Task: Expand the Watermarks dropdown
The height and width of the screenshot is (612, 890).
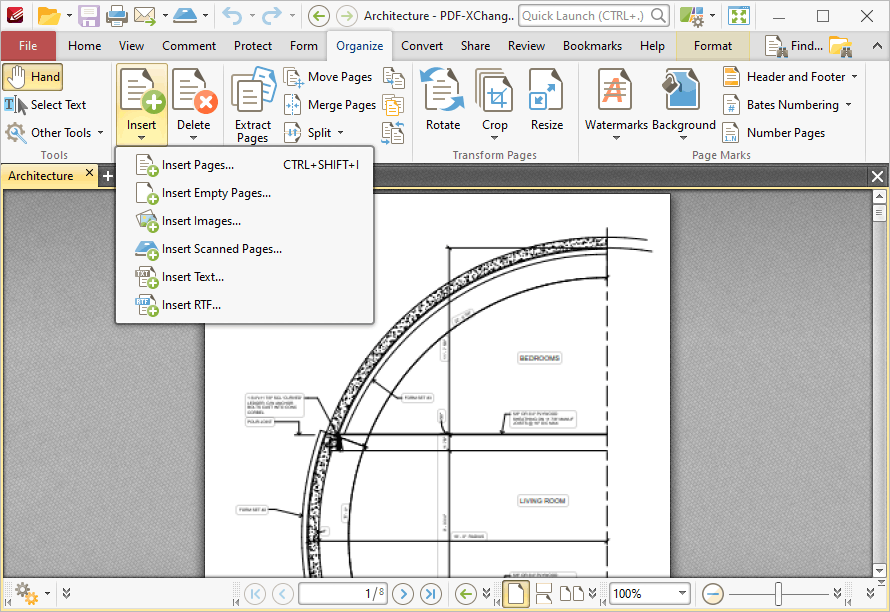Action: tap(616, 138)
